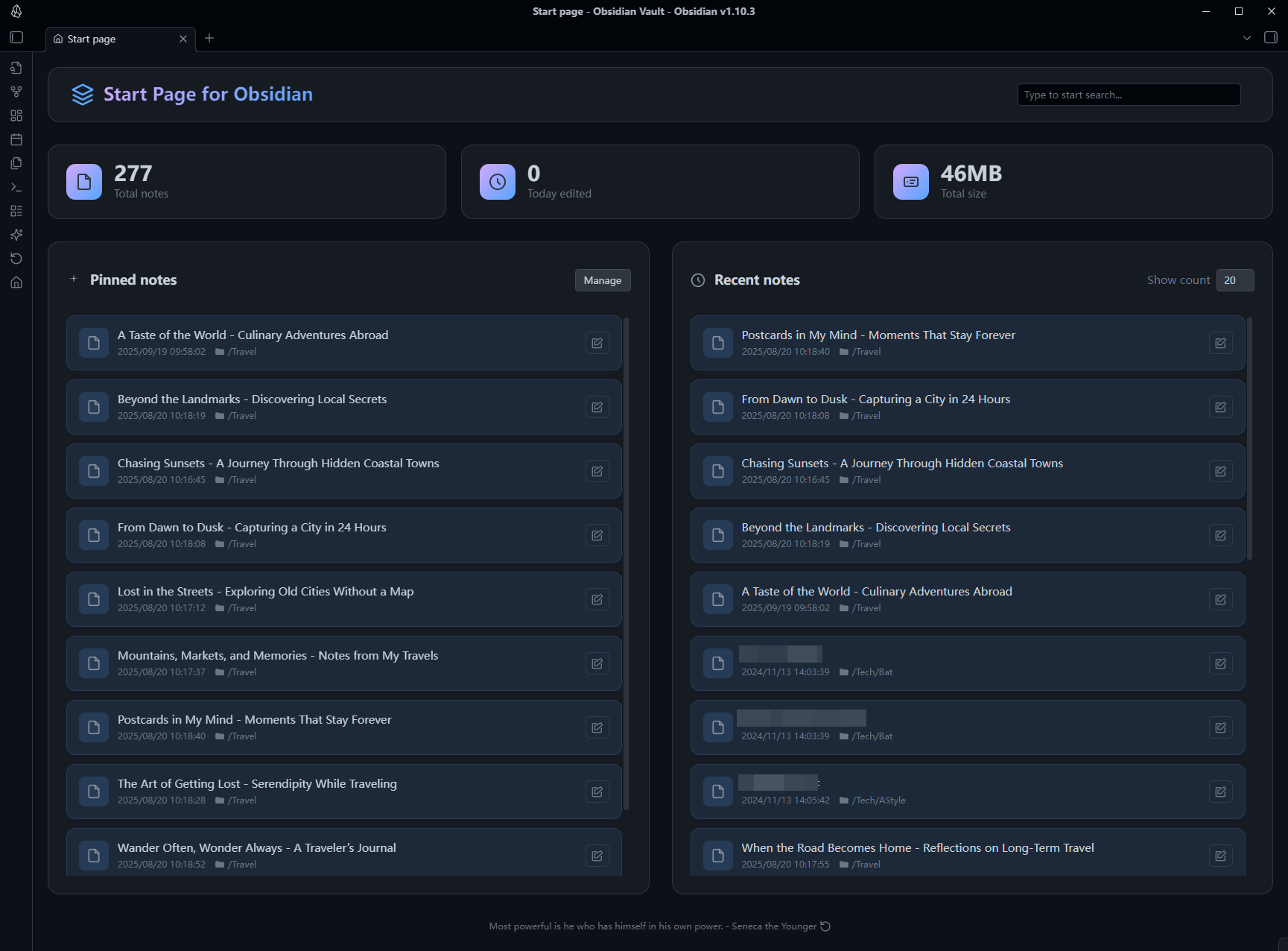This screenshot has width=1288, height=951.
Task: Click the 'Pinned notes' heading text
Action: tap(133, 280)
